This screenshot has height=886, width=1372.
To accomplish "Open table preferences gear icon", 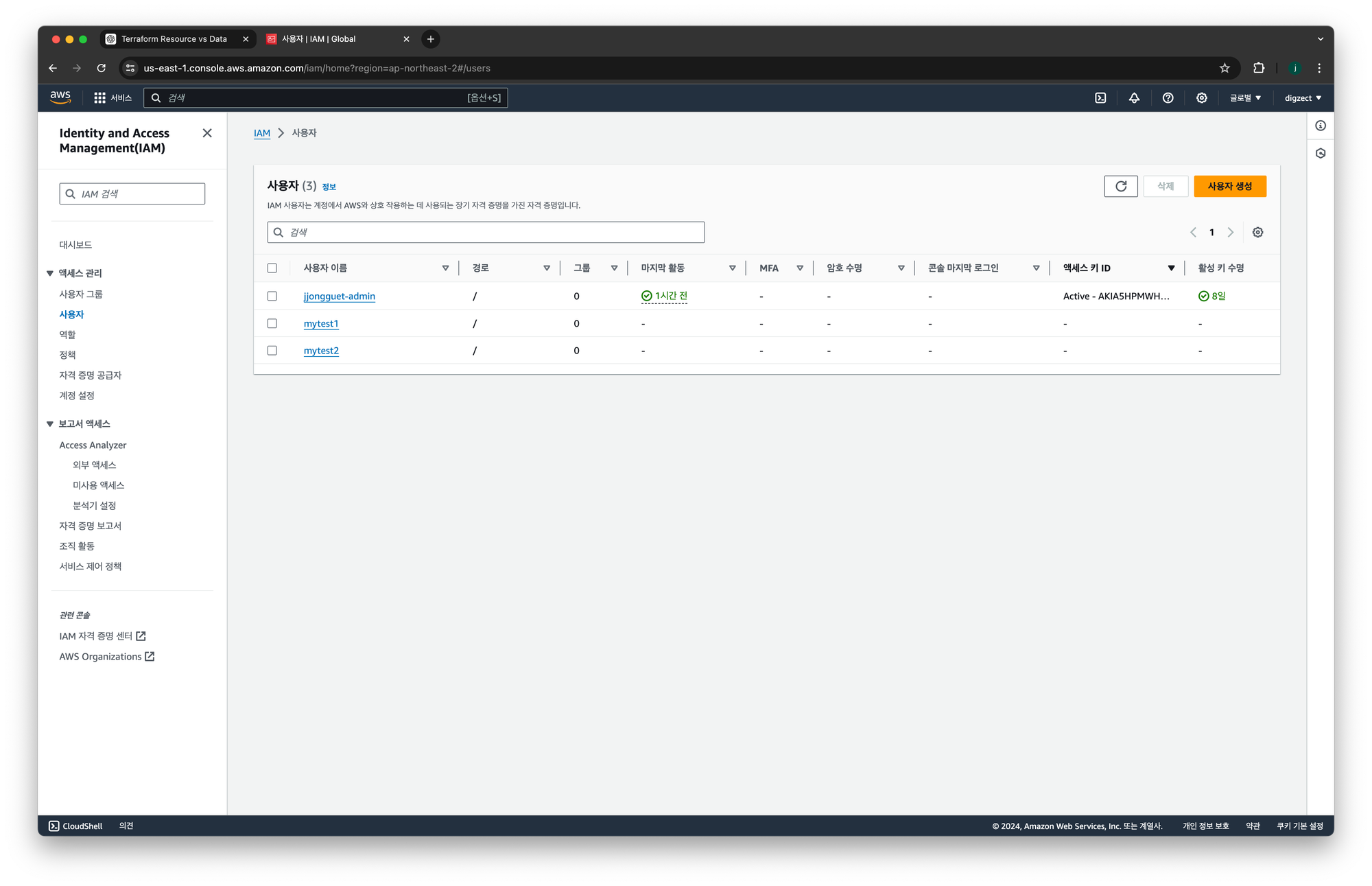I will tap(1257, 233).
